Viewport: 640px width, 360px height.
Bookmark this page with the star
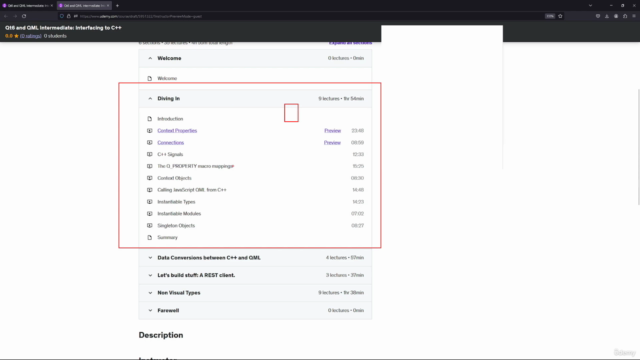(x=560, y=16)
